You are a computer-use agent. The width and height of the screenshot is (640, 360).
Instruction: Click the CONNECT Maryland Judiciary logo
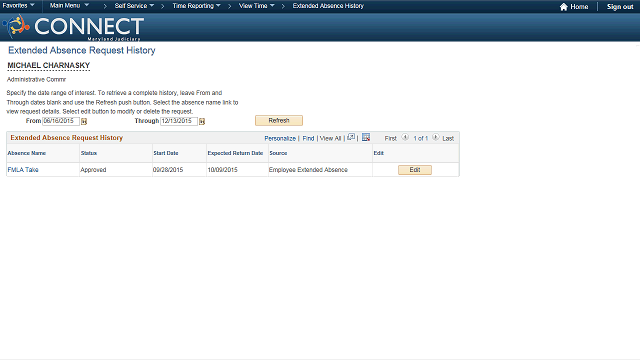[73, 27]
